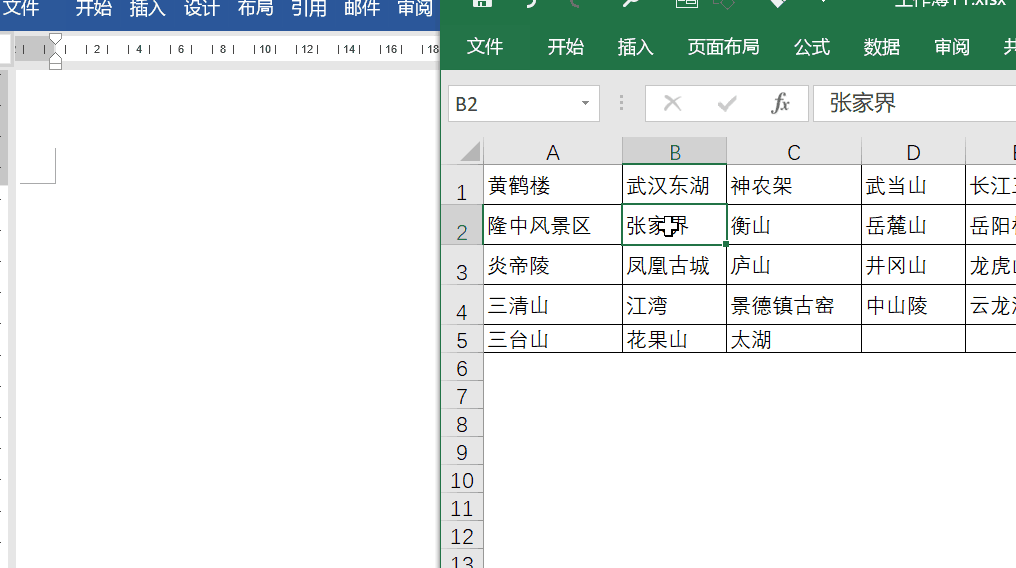
Task: Open the Word 设计 tab
Action: 201,8
